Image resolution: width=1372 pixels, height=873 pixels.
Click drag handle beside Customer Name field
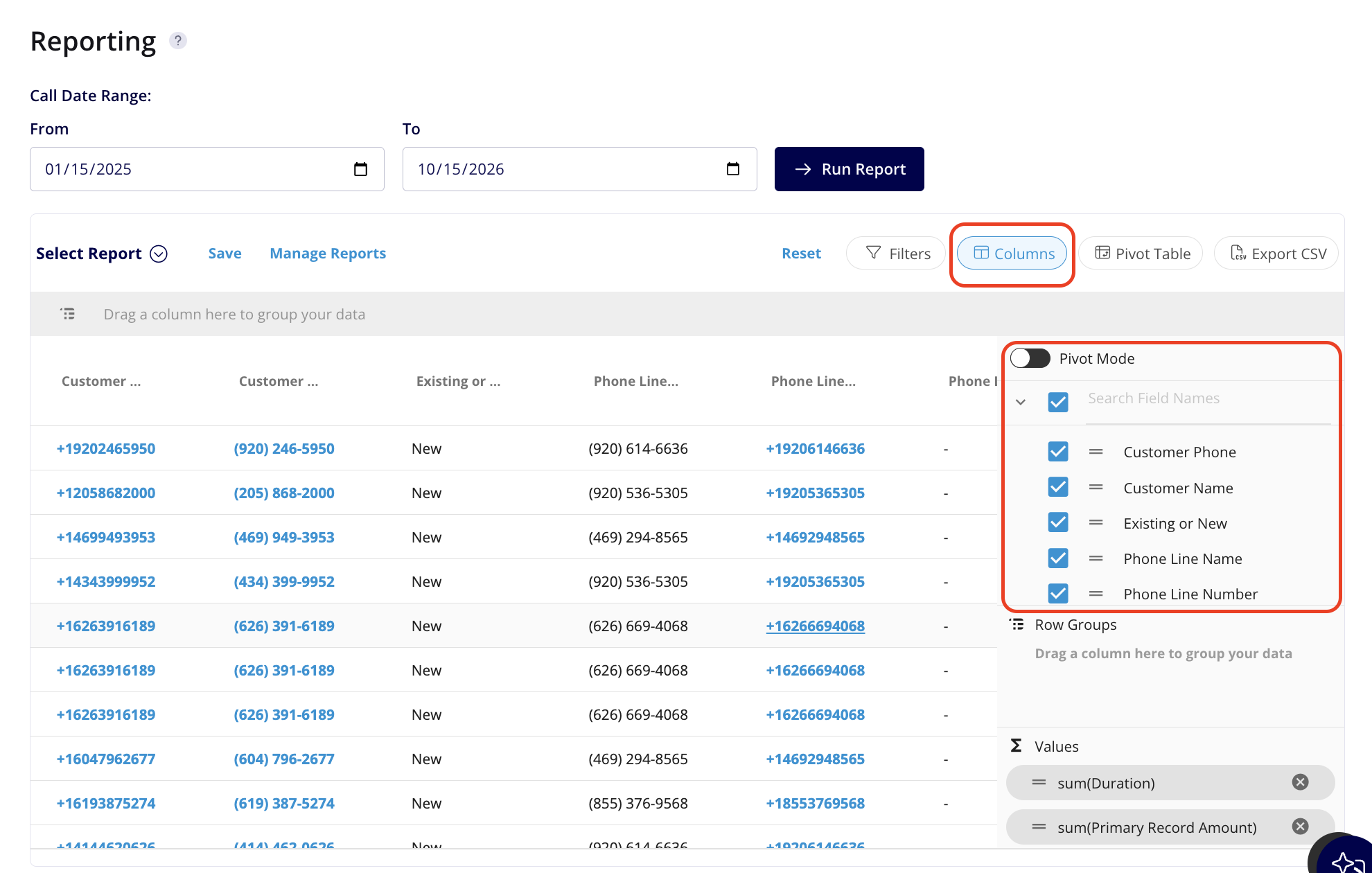tap(1096, 488)
